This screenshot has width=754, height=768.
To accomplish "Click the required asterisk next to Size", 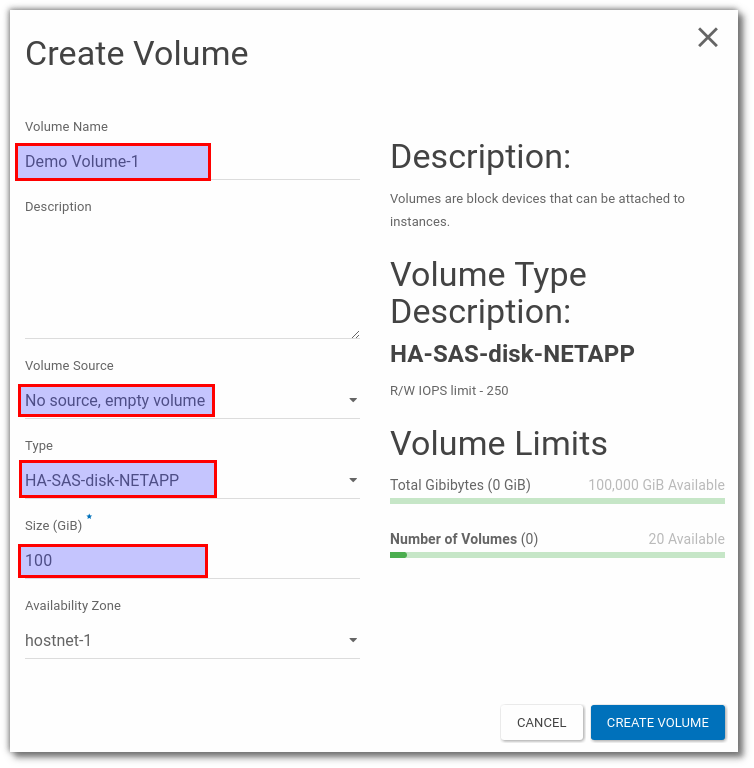I will 89,518.
